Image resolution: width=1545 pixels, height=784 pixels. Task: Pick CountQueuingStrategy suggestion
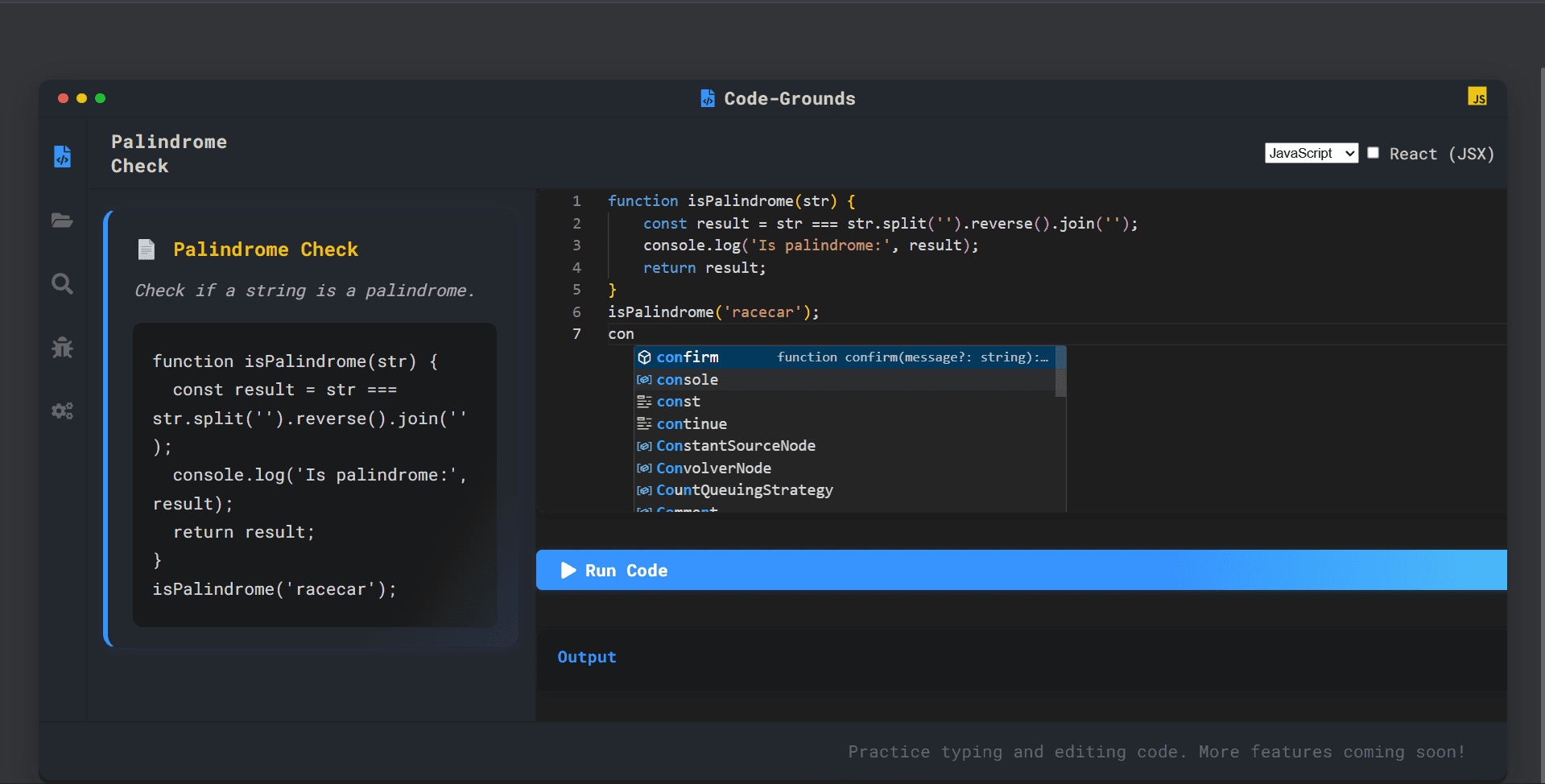click(845, 490)
